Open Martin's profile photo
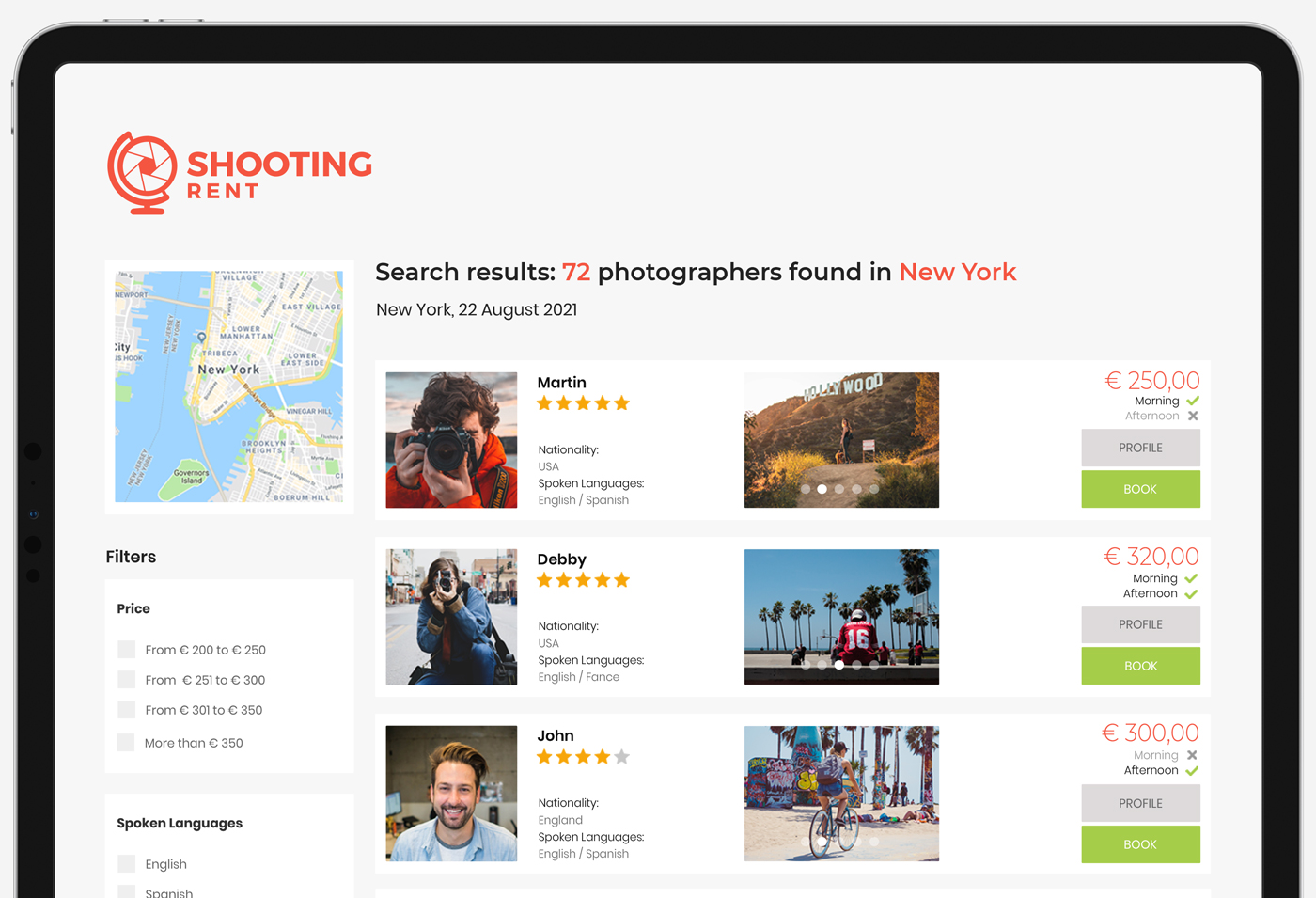Screen dimensions: 1316x898 point(451,440)
